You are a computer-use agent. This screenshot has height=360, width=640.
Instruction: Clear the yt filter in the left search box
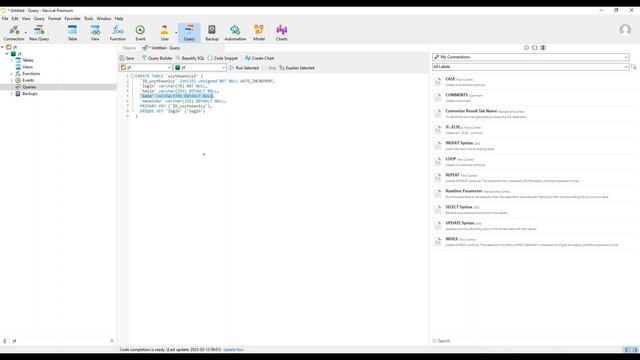(112, 341)
